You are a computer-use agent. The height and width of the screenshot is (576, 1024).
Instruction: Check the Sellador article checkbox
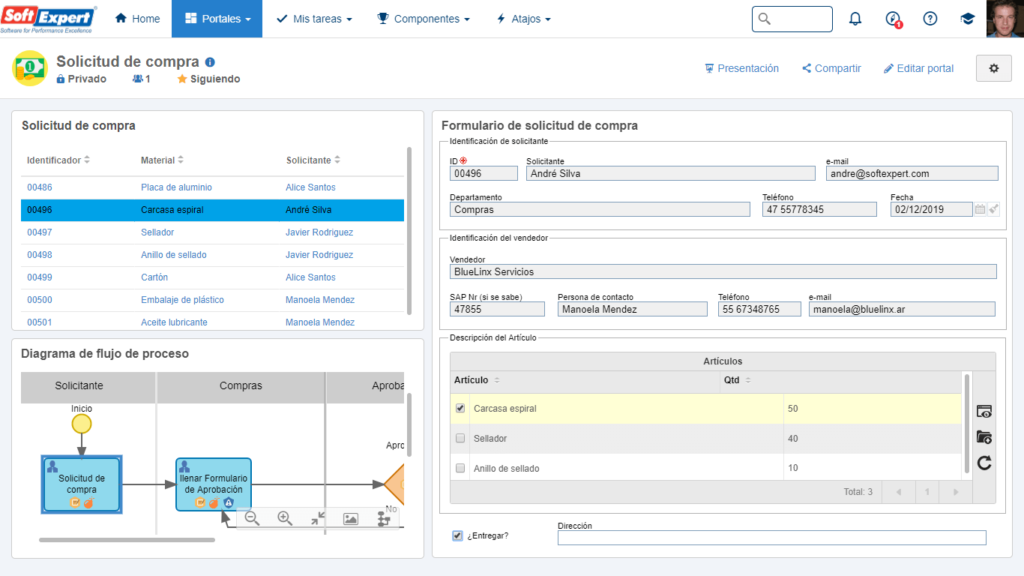[x=460, y=438]
